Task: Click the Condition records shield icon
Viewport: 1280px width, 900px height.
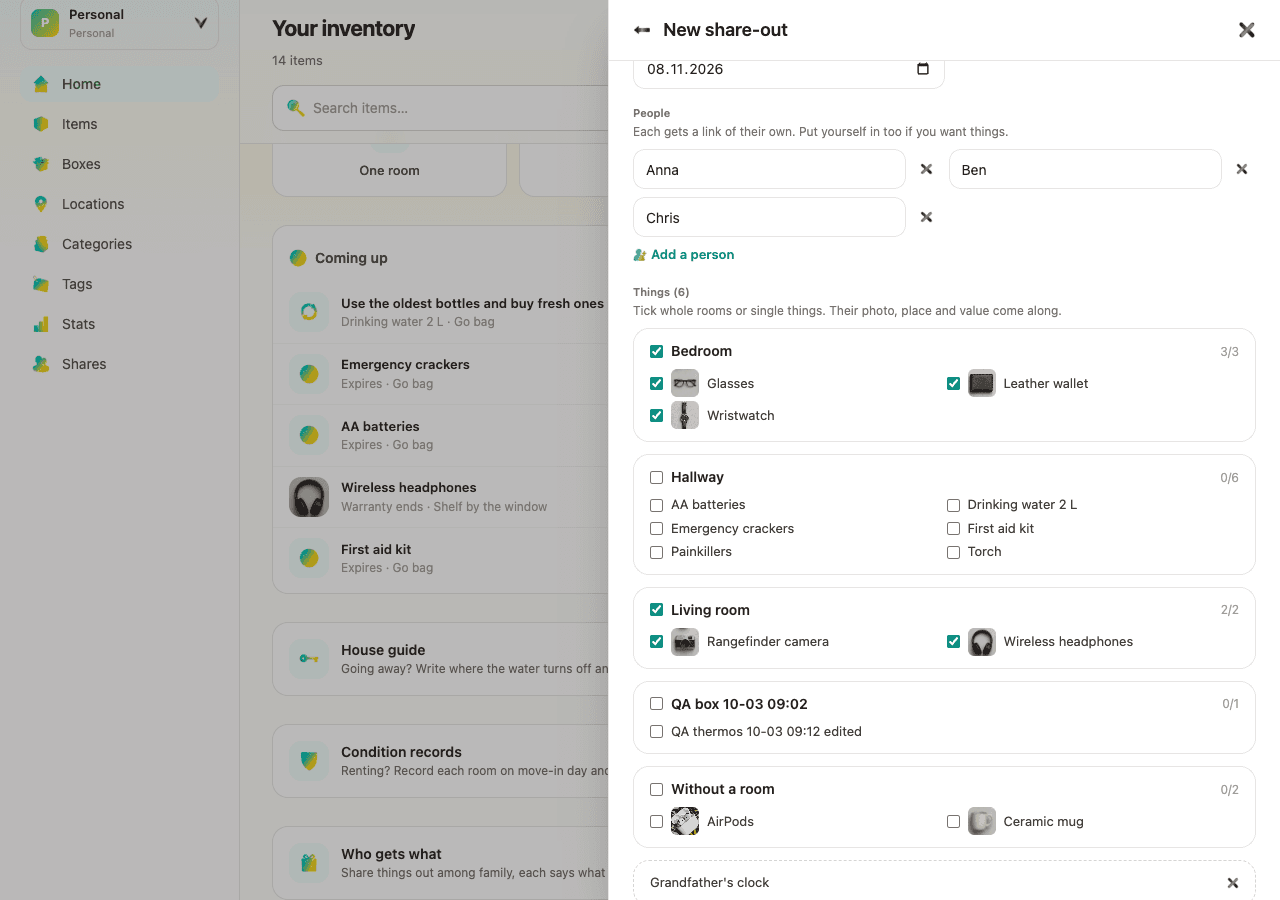Action: pos(309,761)
